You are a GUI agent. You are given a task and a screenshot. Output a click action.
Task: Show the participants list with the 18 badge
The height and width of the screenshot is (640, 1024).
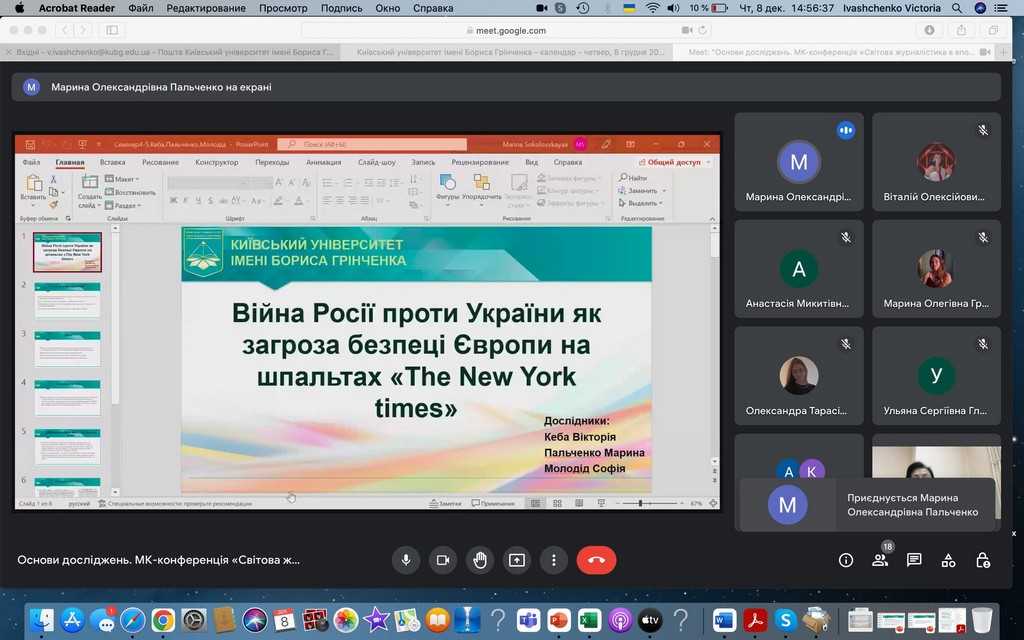(x=880, y=560)
